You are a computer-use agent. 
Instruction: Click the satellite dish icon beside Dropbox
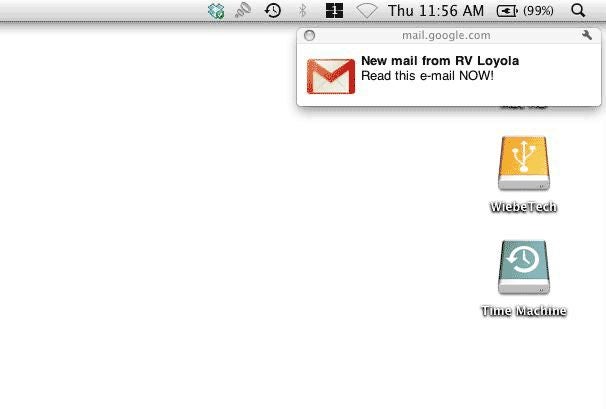click(243, 10)
